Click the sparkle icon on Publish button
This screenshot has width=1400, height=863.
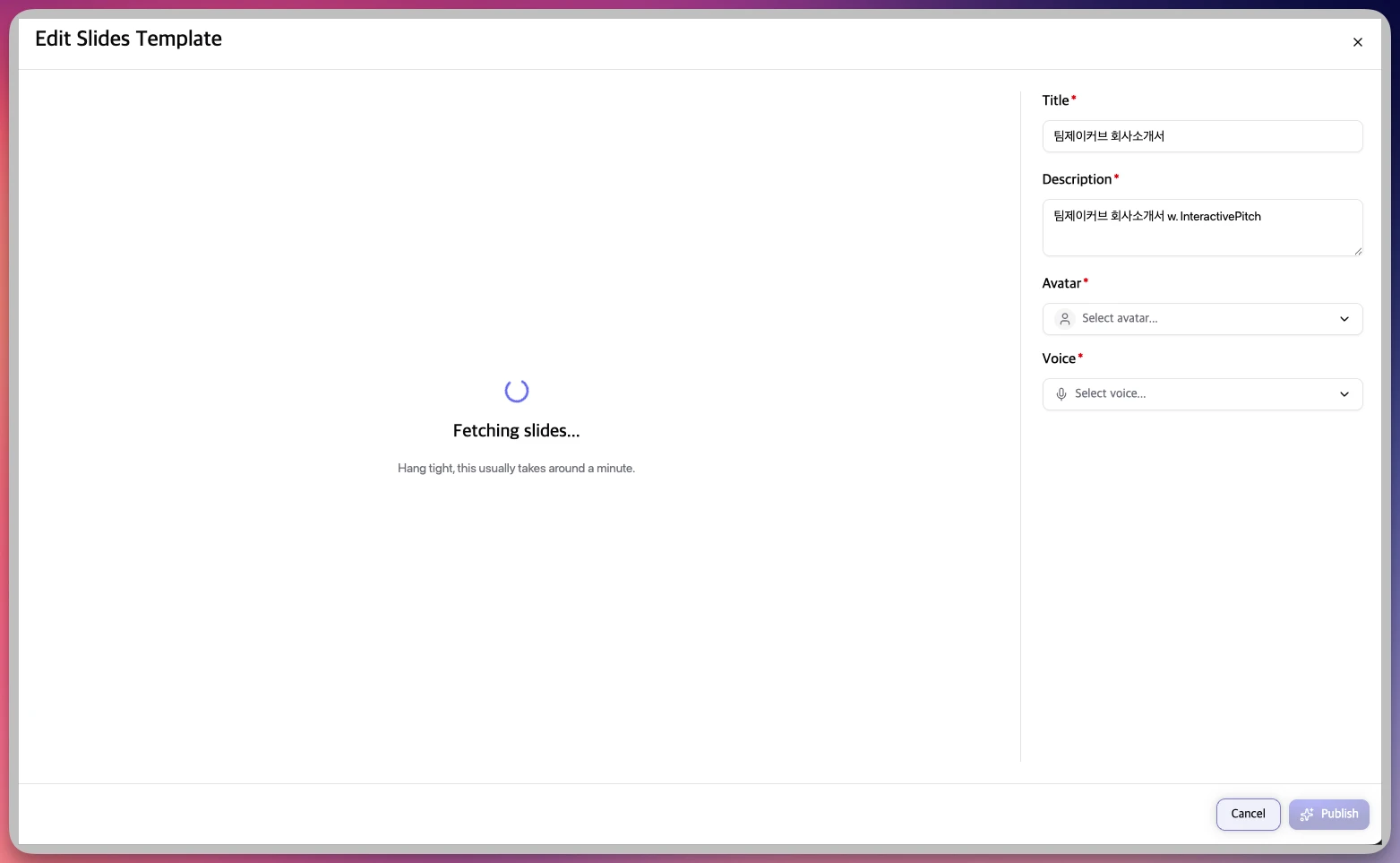click(x=1307, y=815)
